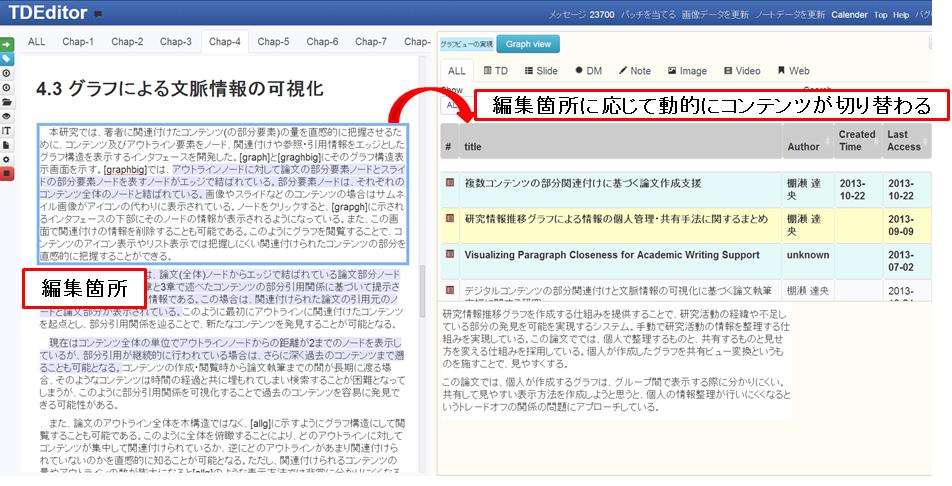Click the blue tag sidebar icon
This screenshot has height=486, width=952.
(x=7, y=59)
